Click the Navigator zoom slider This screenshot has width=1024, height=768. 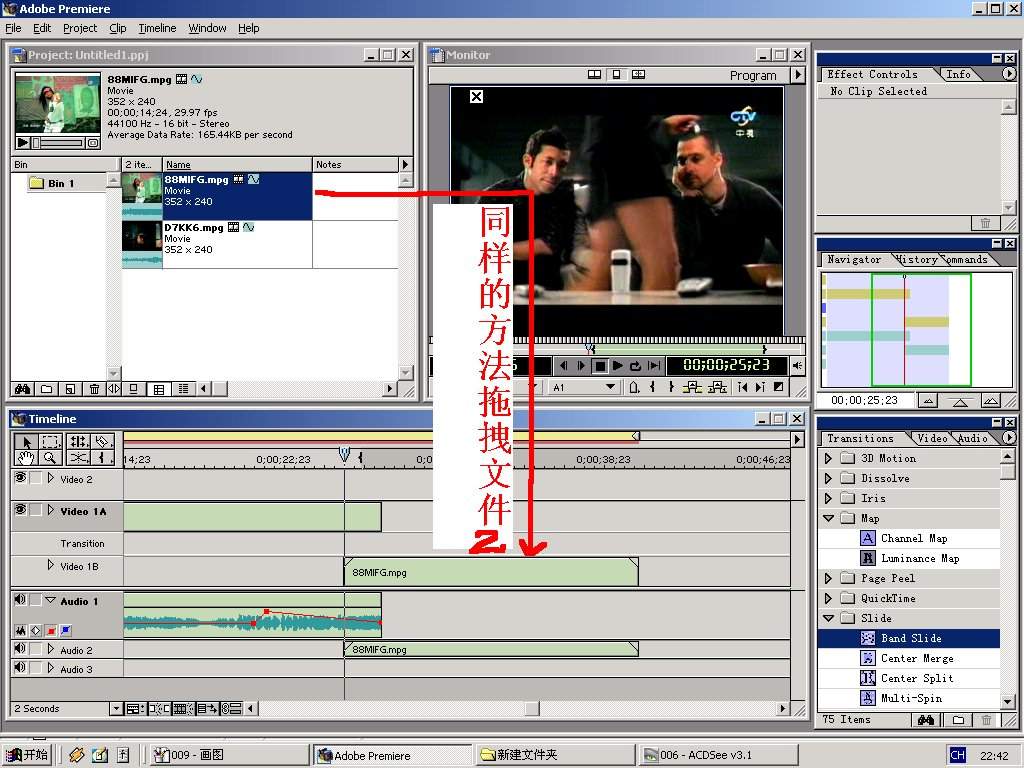point(959,401)
